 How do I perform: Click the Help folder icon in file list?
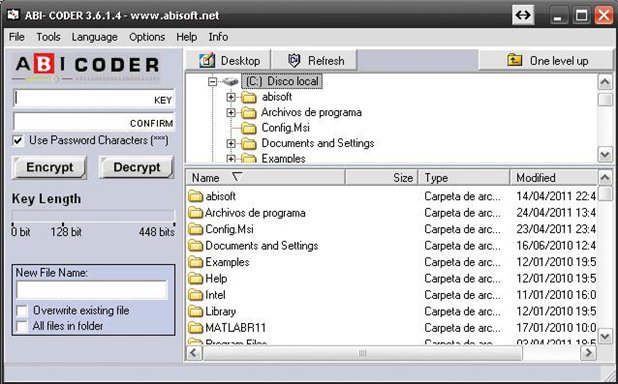(195, 278)
